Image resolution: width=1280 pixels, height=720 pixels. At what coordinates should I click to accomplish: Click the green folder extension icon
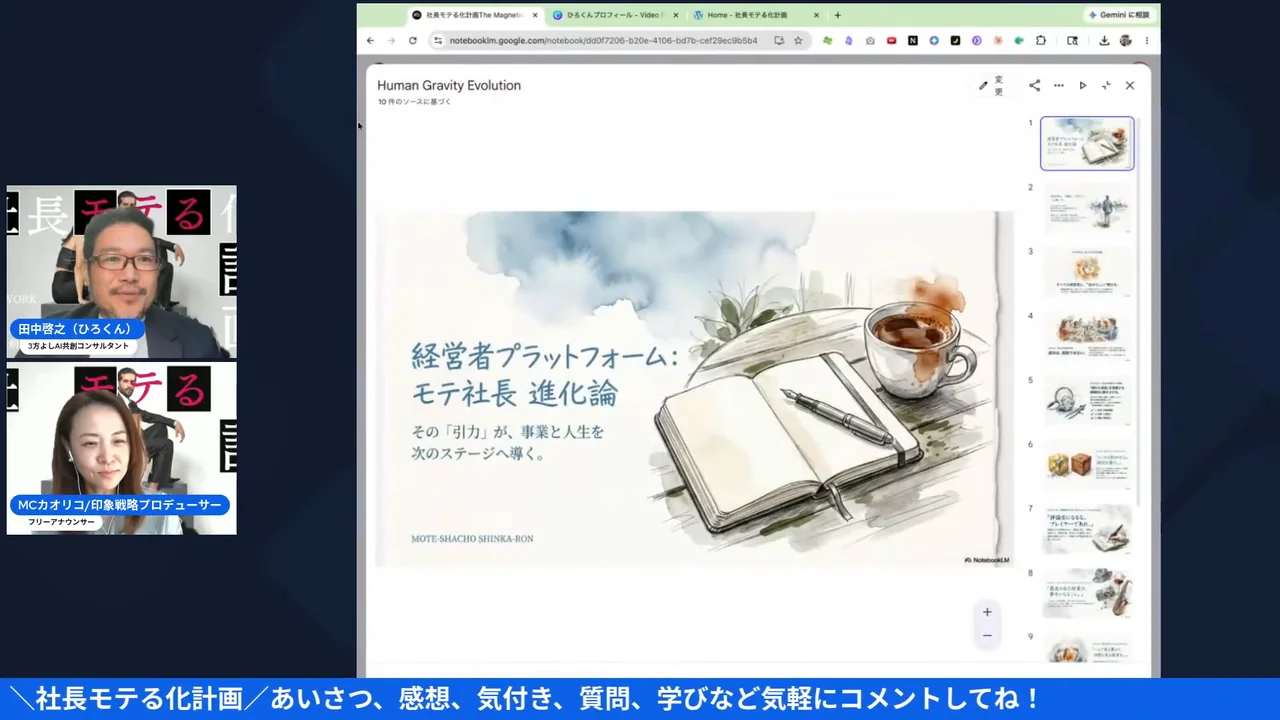coord(828,41)
